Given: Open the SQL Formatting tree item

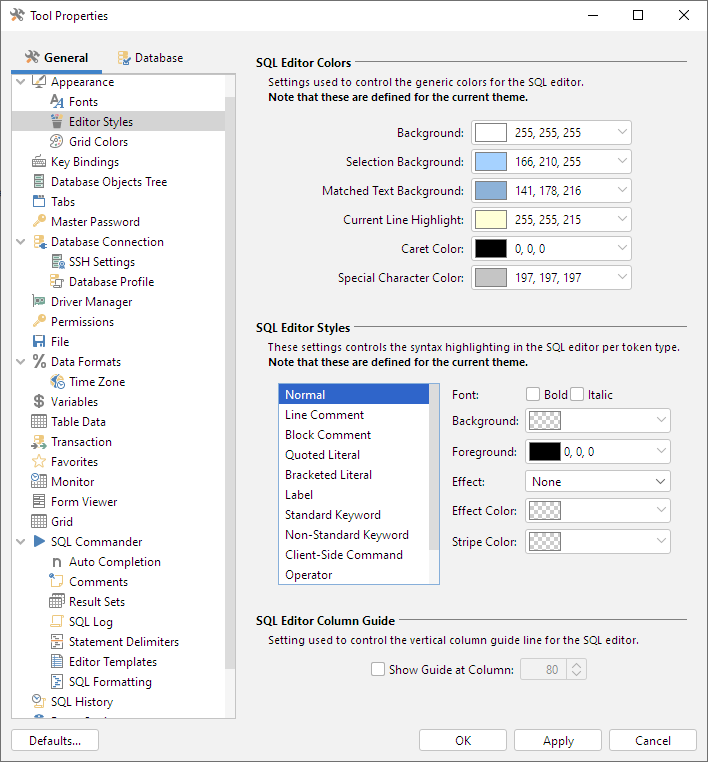Looking at the screenshot, I should tap(110, 682).
